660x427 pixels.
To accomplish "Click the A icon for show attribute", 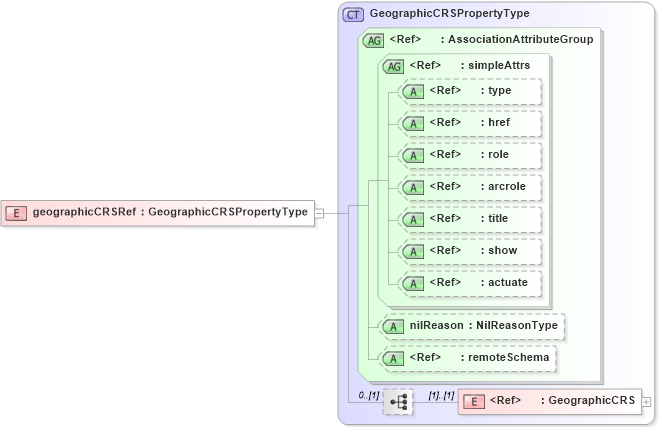I will (x=413, y=252).
